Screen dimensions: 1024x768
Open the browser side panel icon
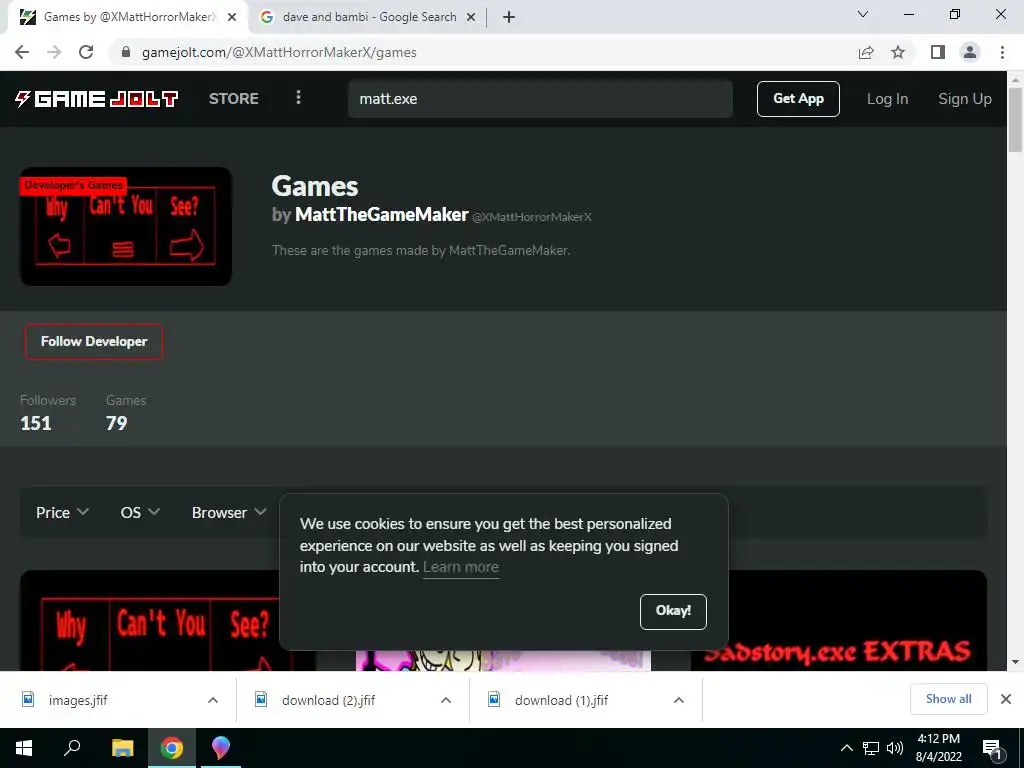coord(937,52)
